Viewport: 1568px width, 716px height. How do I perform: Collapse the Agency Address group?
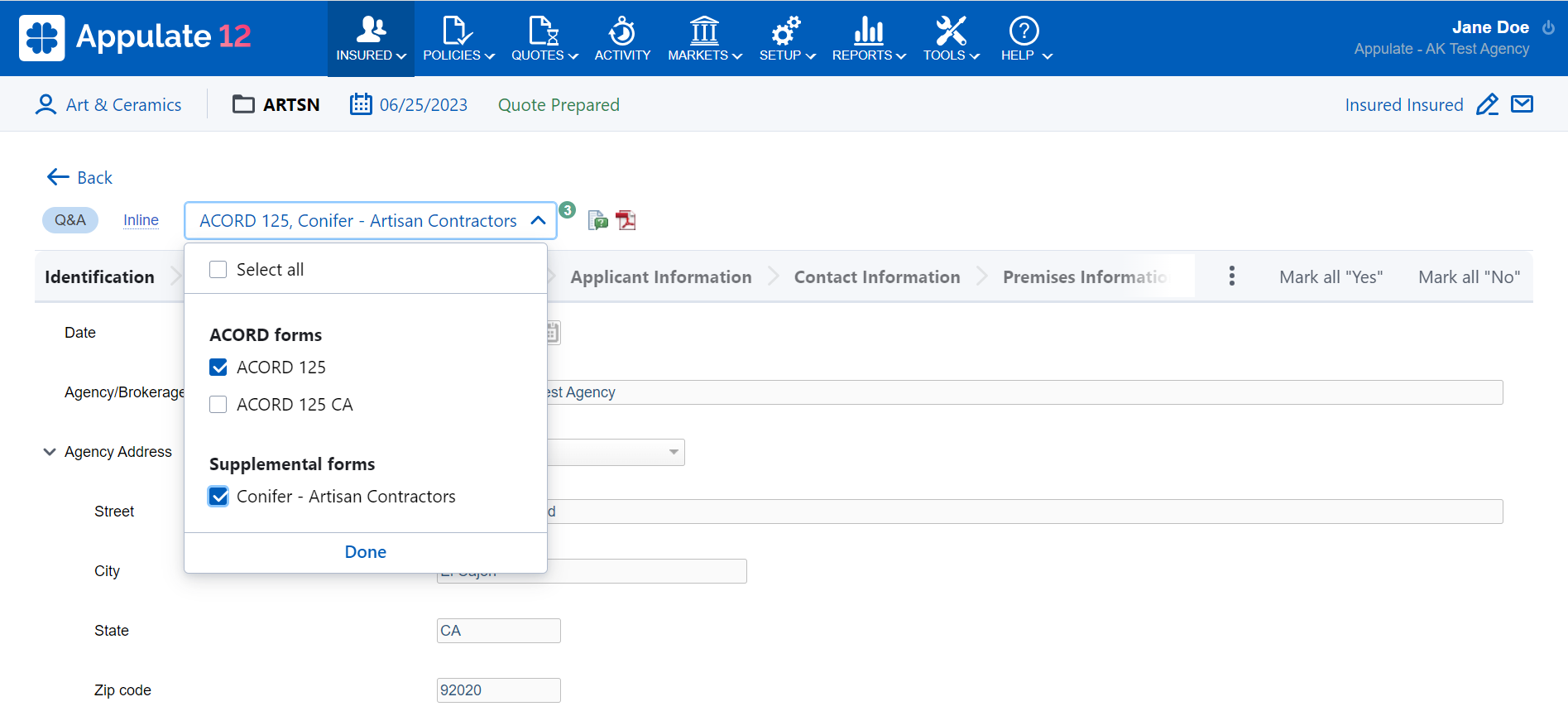click(x=50, y=452)
